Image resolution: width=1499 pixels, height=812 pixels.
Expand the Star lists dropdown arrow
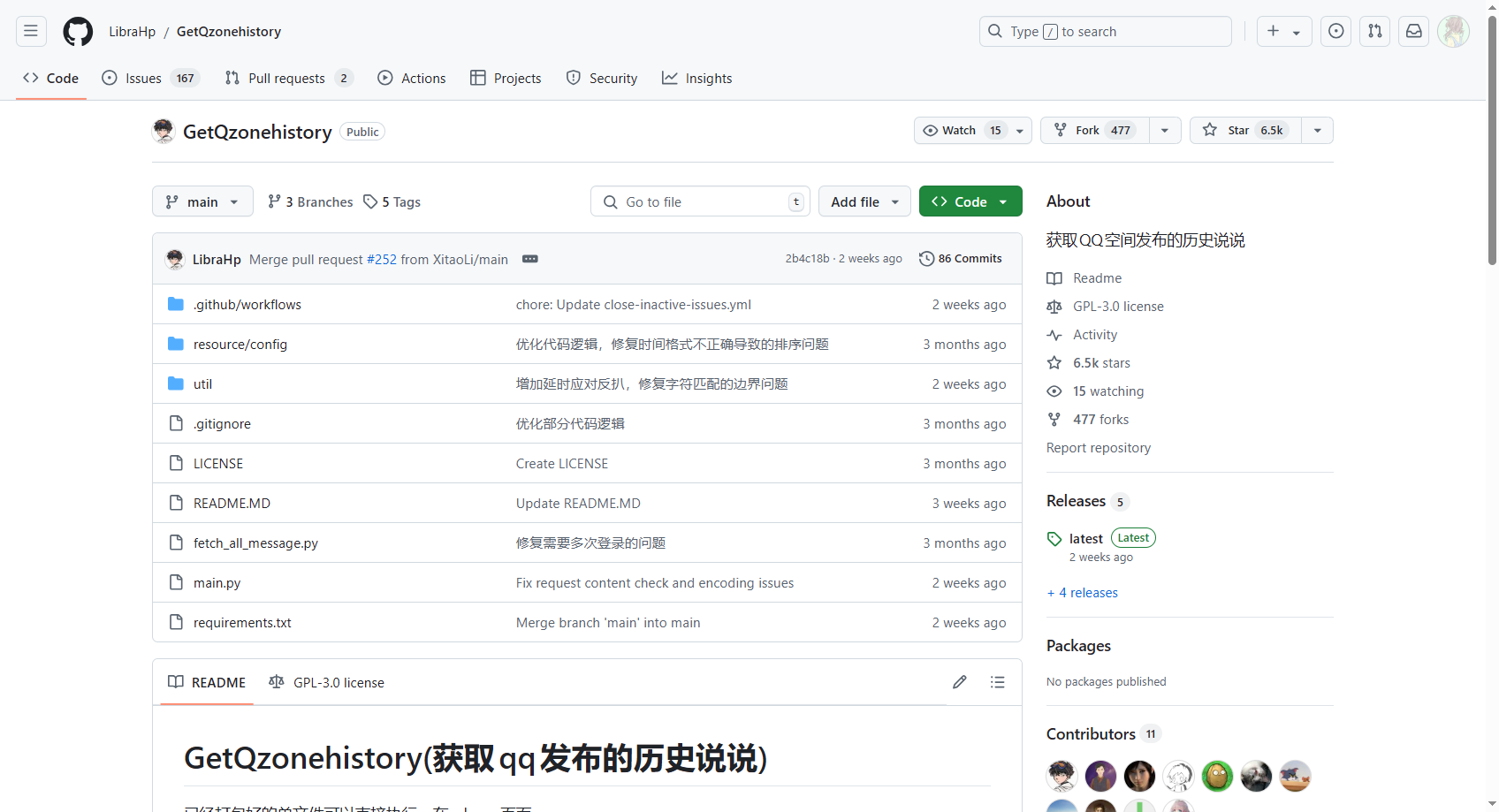(1317, 130)
